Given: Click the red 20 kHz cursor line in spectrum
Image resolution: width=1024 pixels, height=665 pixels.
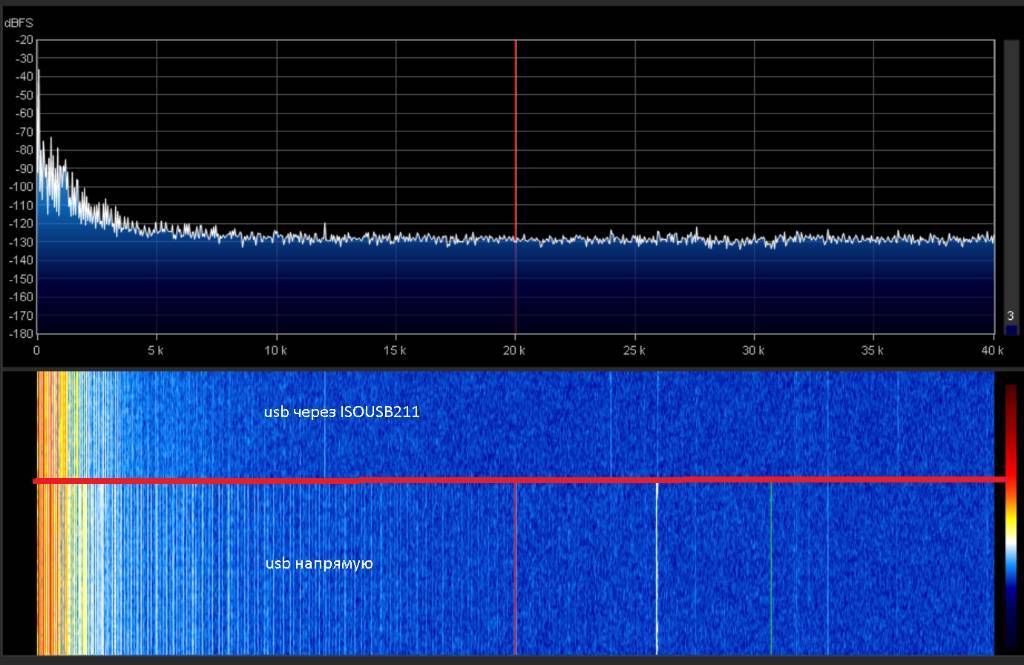Looking at the screenshot, I should coord(515,150).
